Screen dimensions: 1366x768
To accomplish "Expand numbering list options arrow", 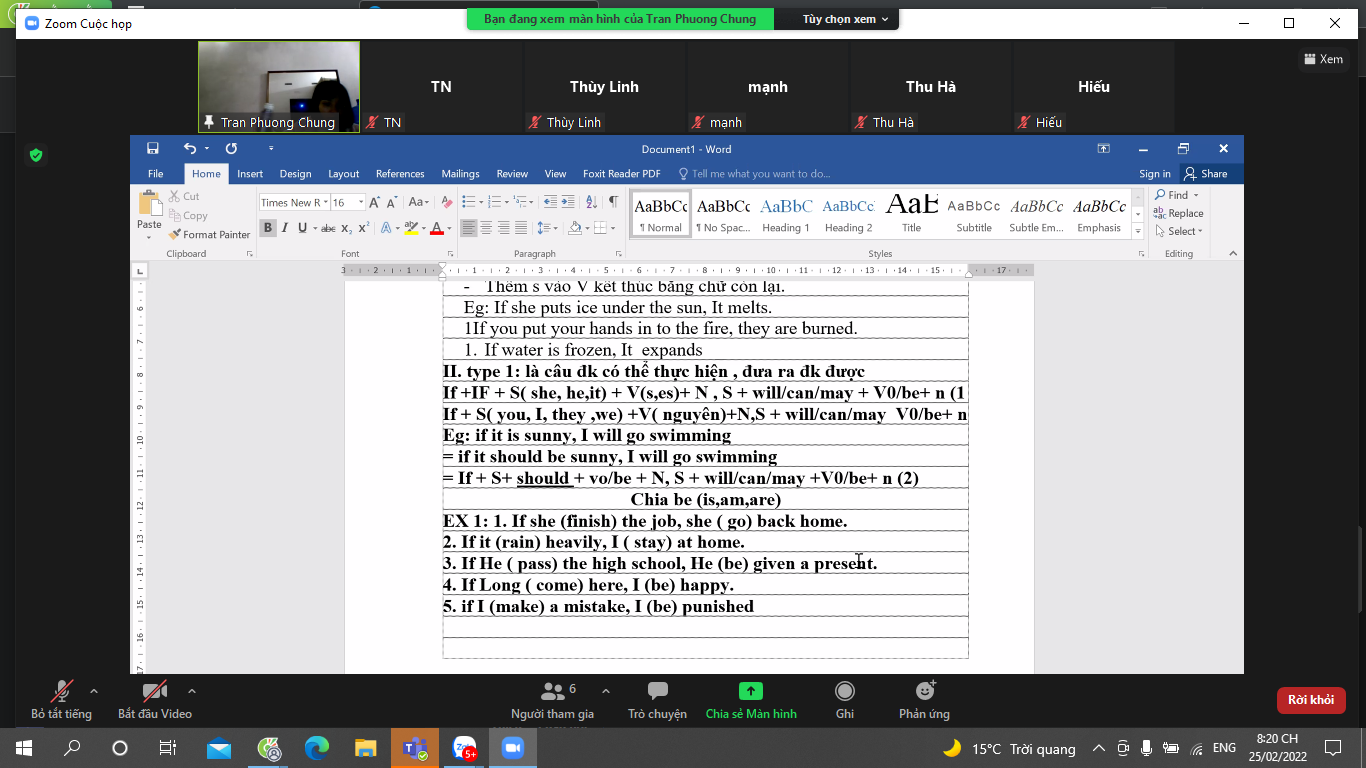I will [x=506, y=202].
